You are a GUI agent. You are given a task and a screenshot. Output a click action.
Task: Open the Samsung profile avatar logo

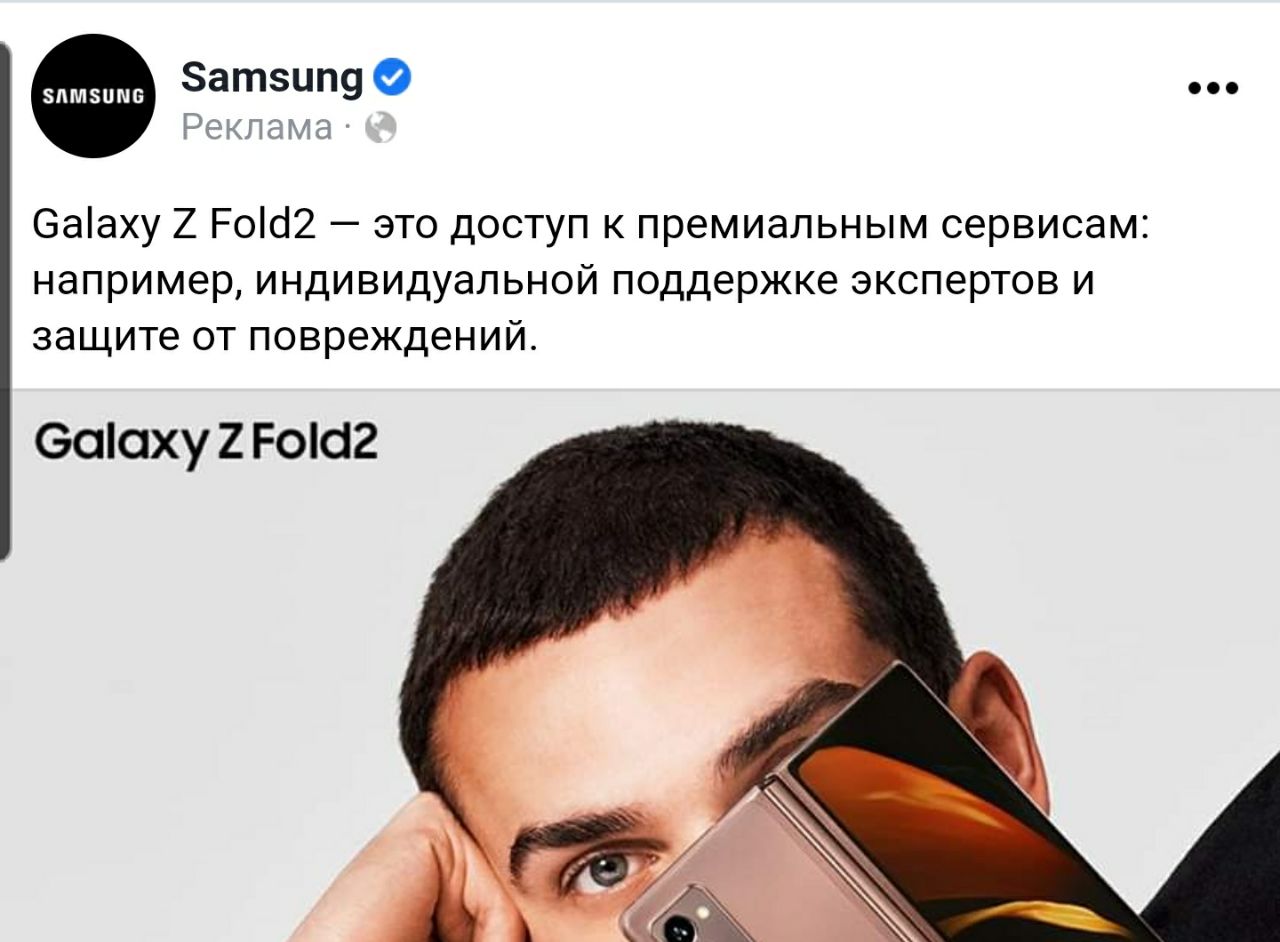pyautogui.click(x=93, y=96)
